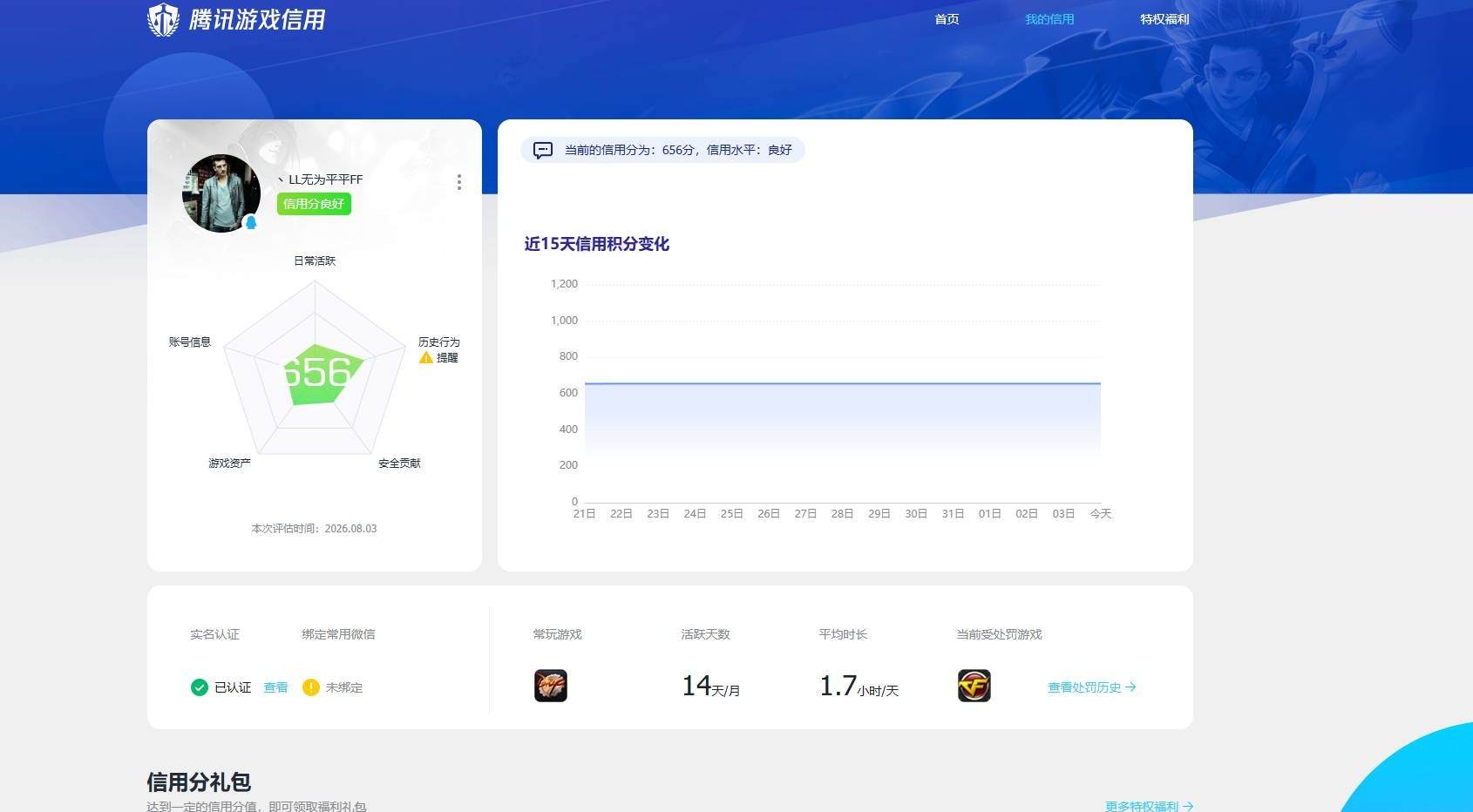Viewport: 1473px width, 812px height.
Task: Click the 656 score in radar chart
Action: point(318,374)
